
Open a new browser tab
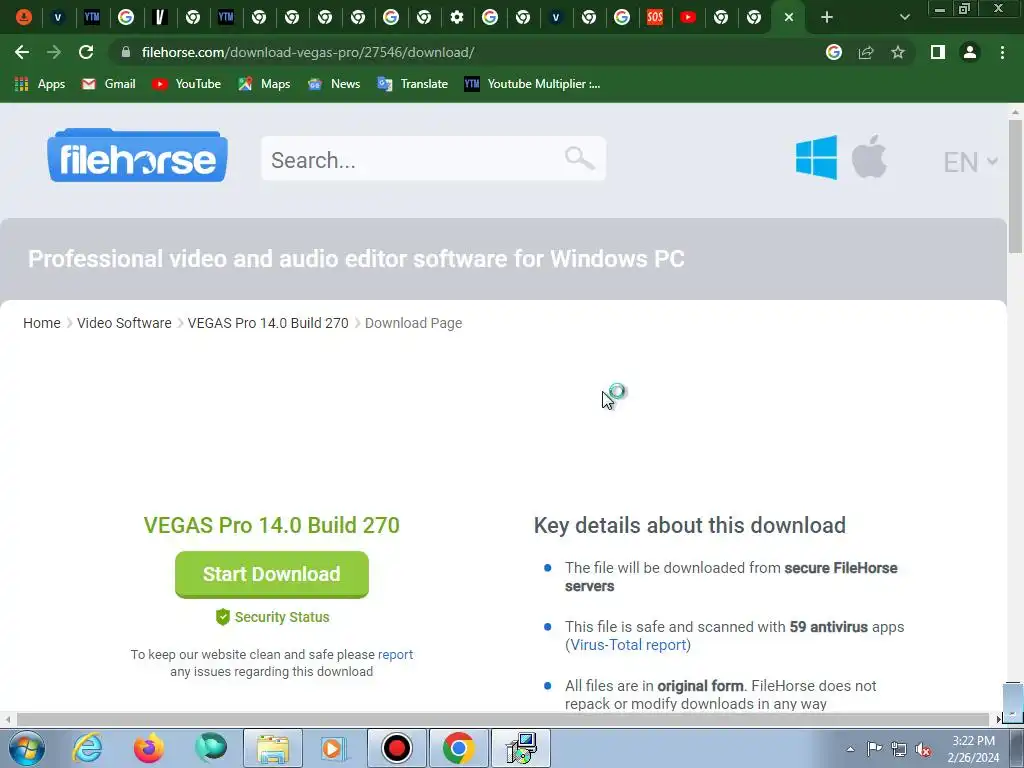point(827,17)
